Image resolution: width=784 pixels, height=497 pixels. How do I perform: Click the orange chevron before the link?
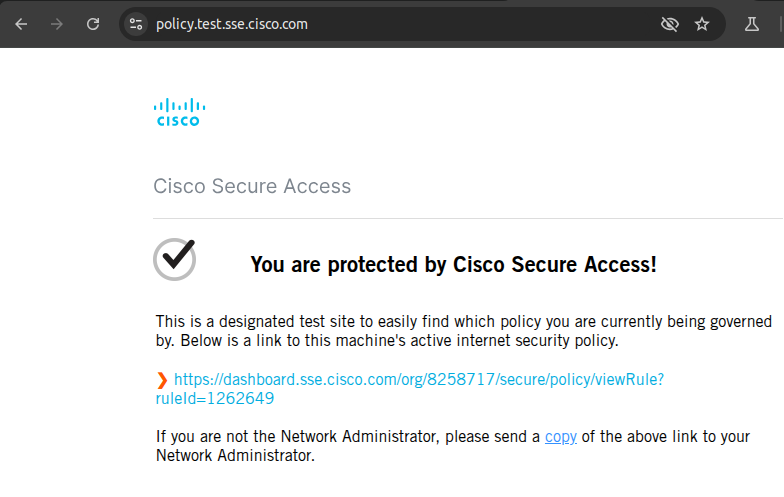pyautogui.click(x=162, y=380)
